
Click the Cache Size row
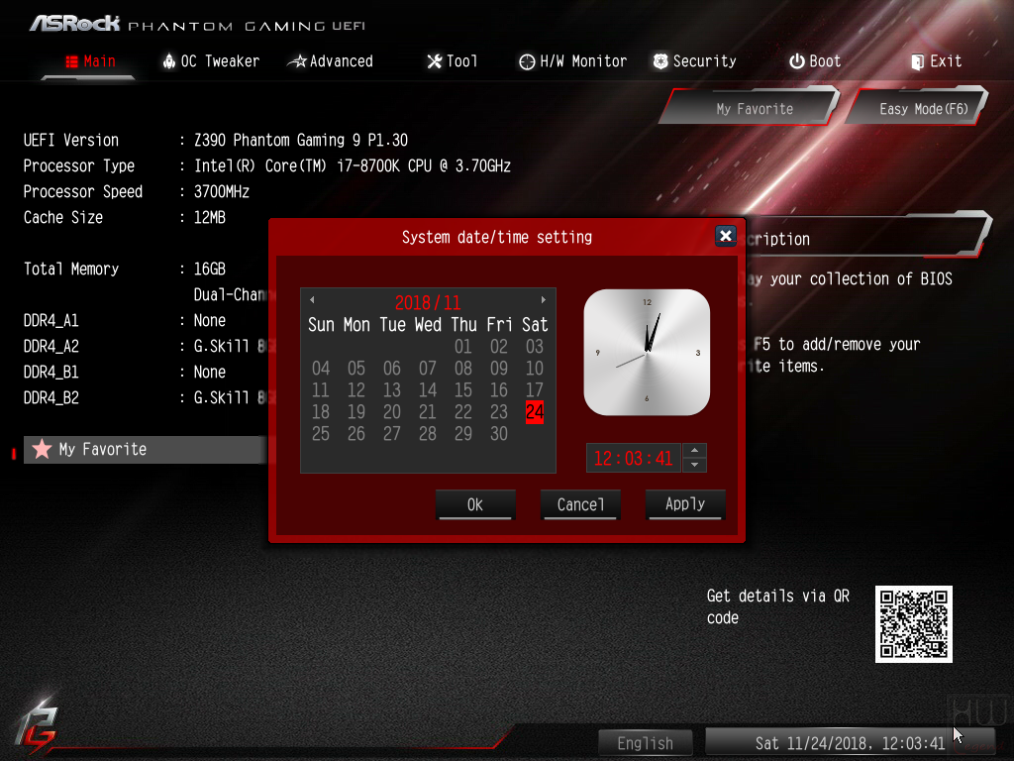(x=125, y=217)
